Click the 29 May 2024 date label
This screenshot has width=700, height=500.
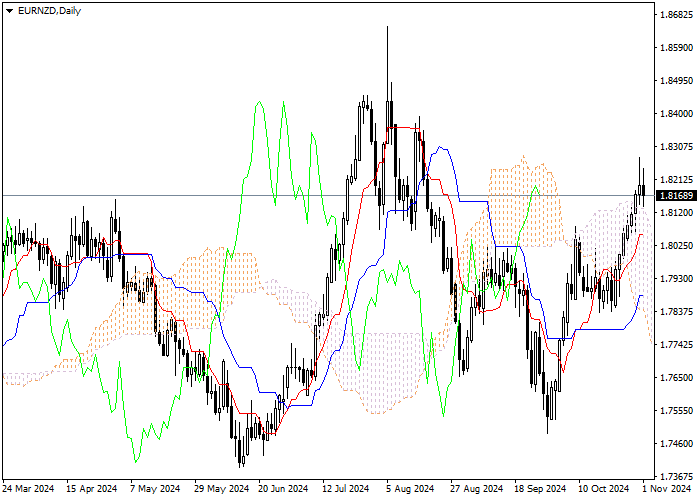point(221,489)
